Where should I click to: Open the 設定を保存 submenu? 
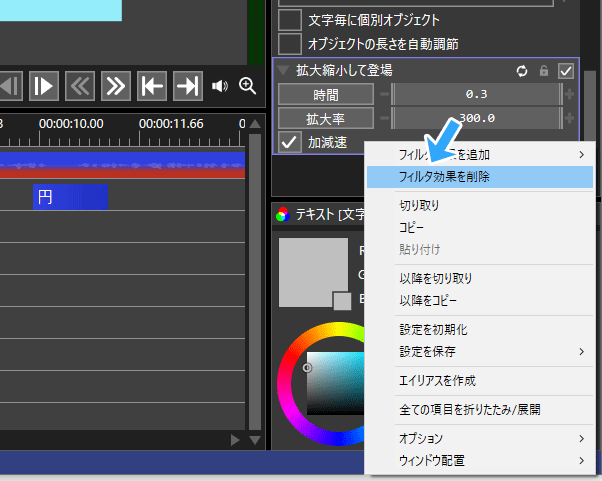(480, 351)
